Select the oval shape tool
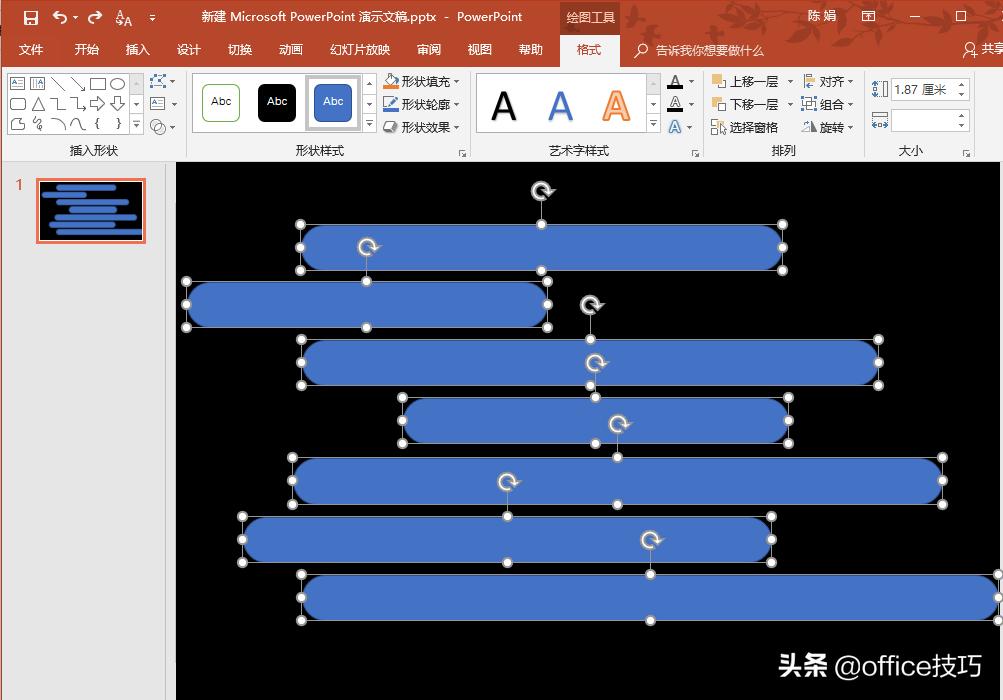Image resolution: width=1003 pixels, height=700 pixels. click(117, 84)
